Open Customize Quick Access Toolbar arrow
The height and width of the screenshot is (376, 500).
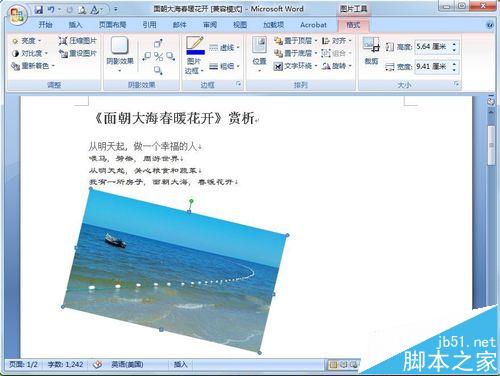(x=116, y=10)
